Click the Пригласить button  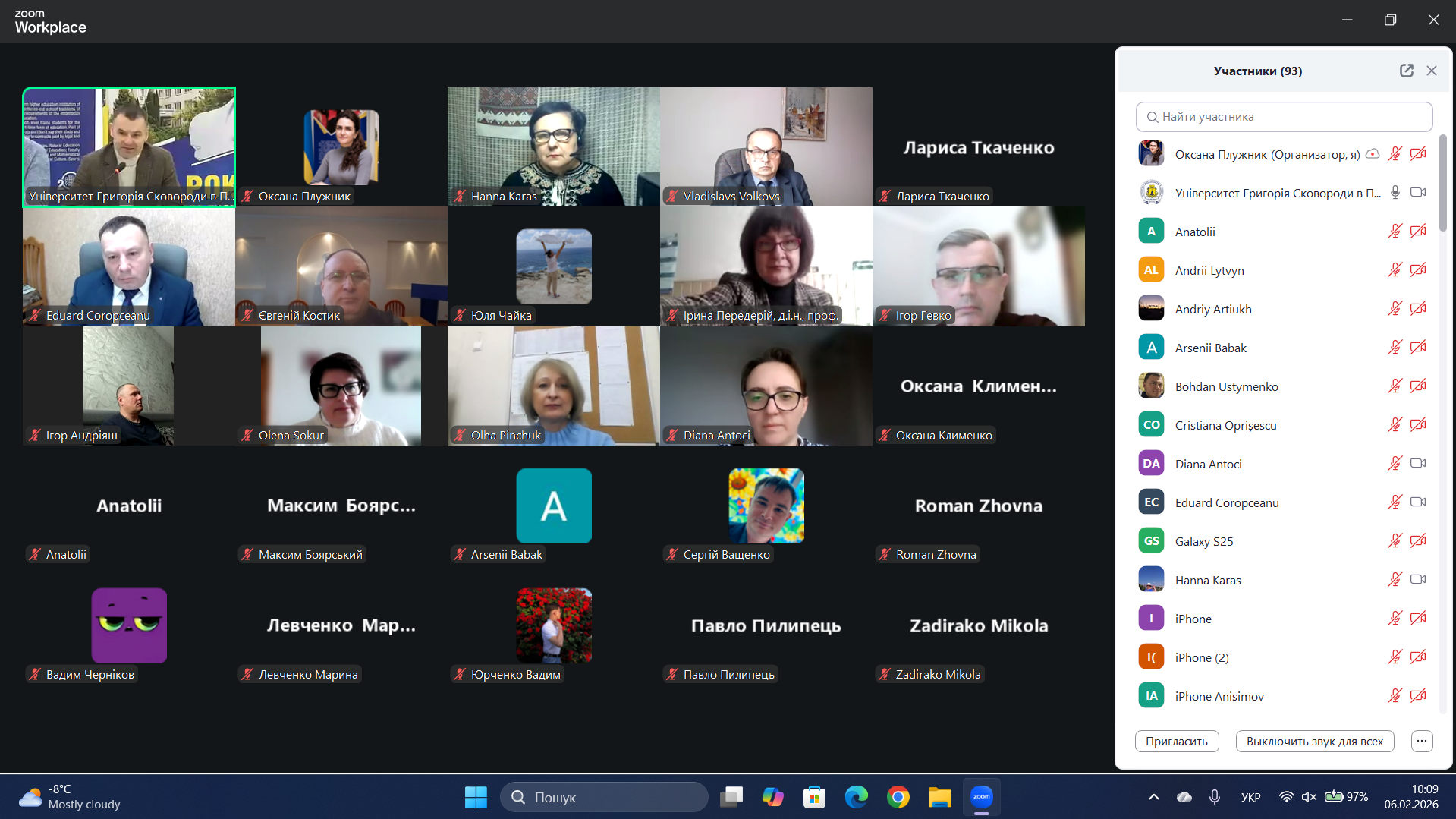click(1176, 742)
